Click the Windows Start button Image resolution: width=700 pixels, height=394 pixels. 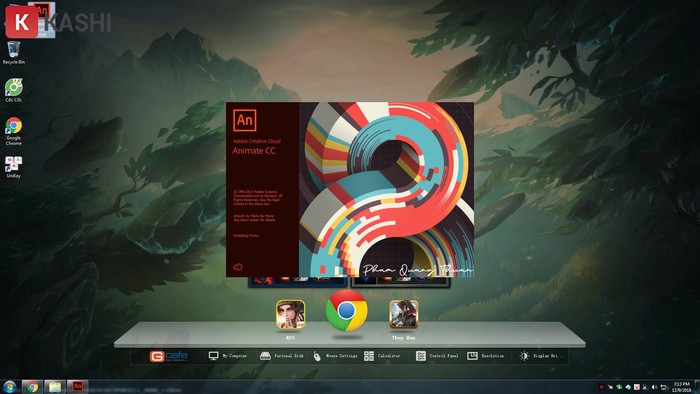coord(9,386)
